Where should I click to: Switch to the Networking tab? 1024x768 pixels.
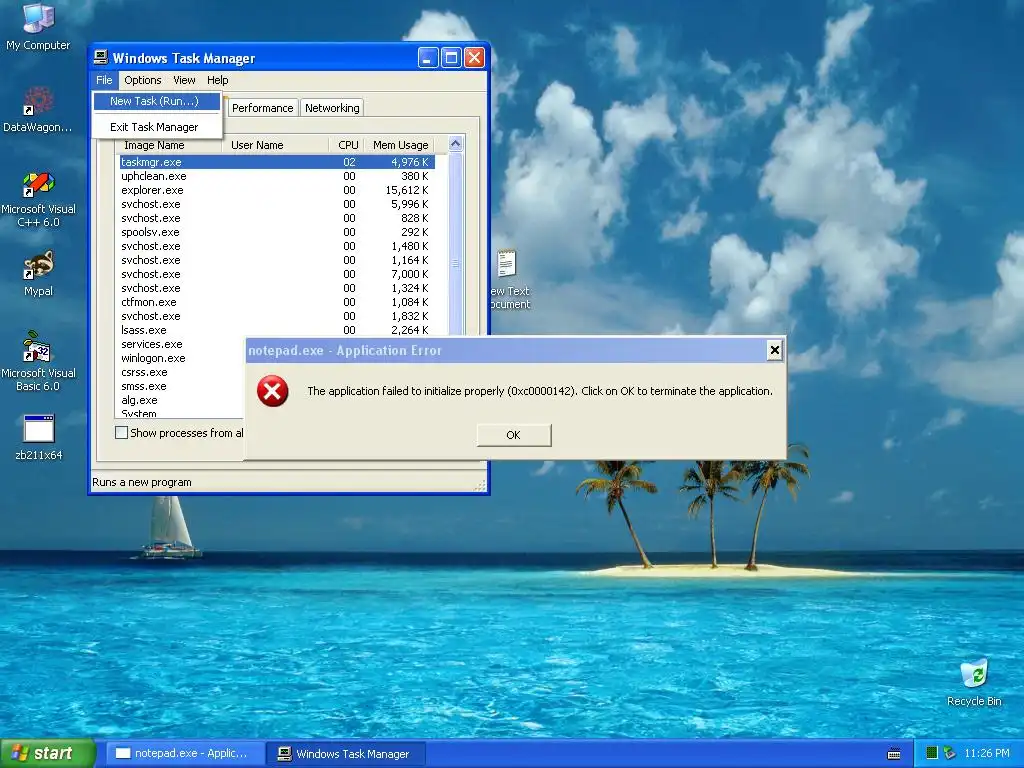click(332, 108)
